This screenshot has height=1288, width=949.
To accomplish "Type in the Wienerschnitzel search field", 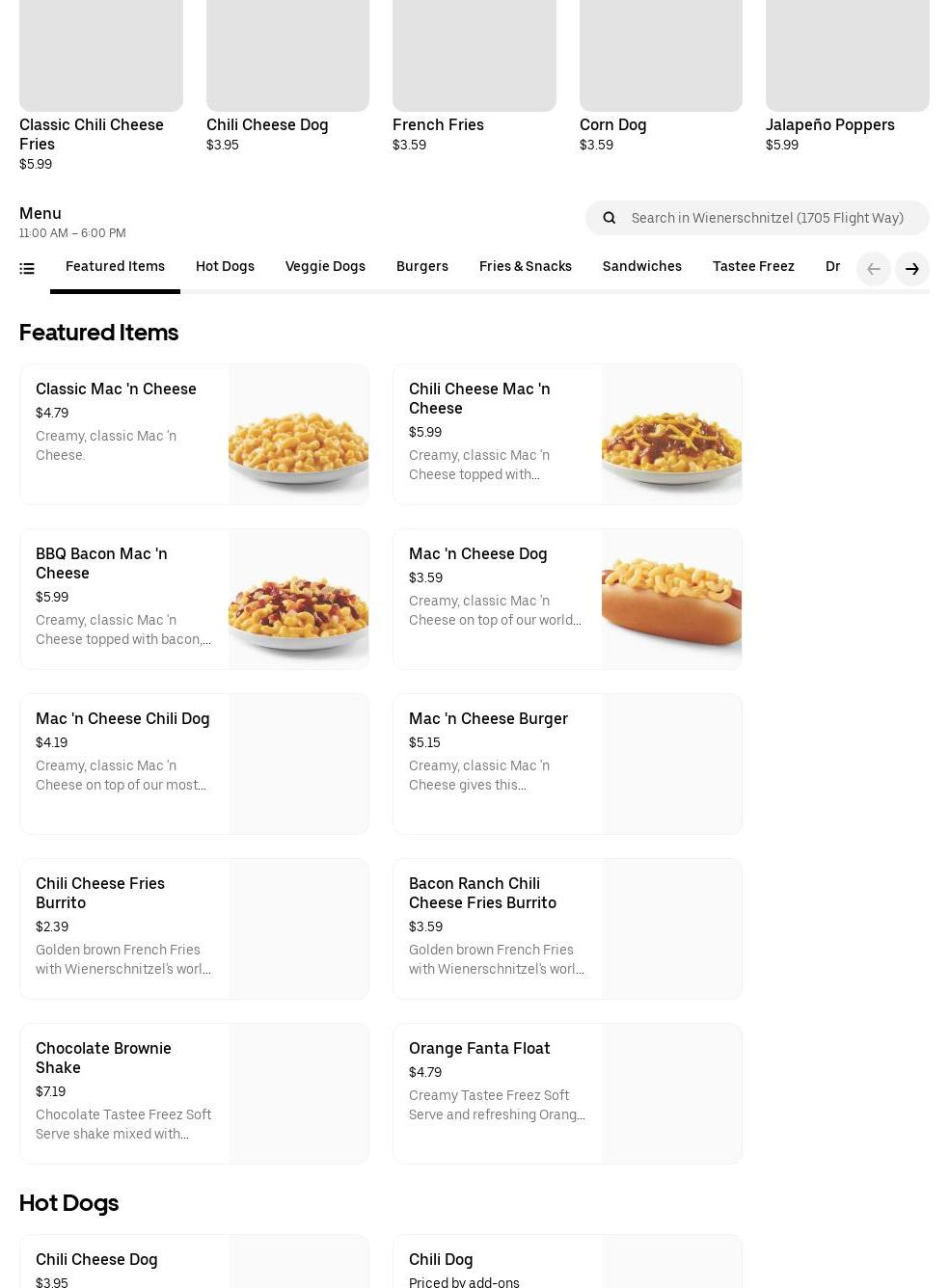I will [768, 218].
